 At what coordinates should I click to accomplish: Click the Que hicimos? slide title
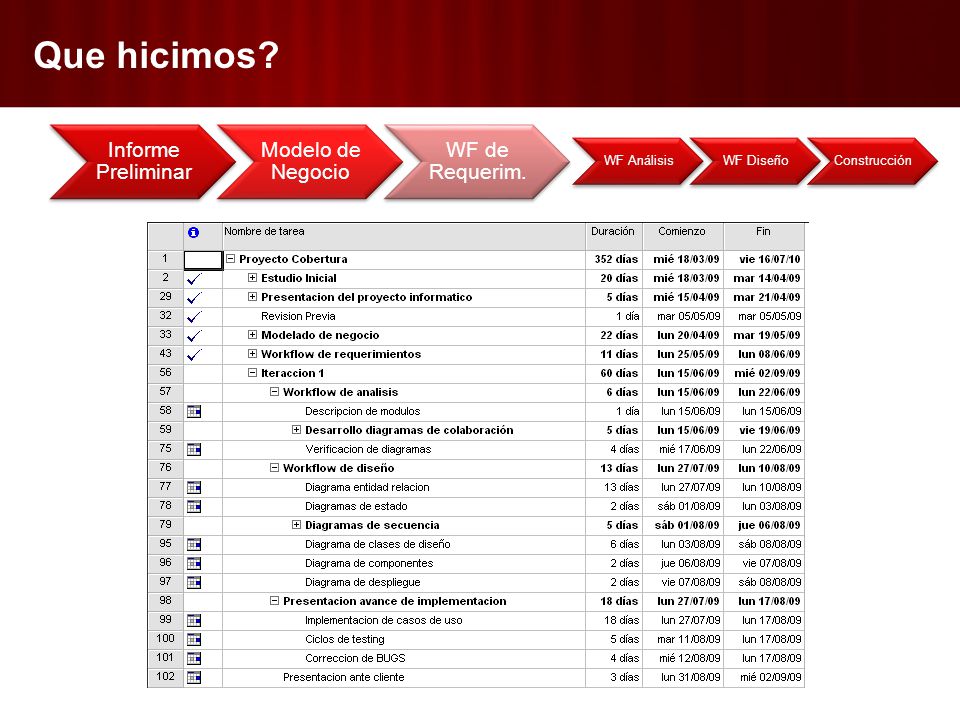point(156,56)
